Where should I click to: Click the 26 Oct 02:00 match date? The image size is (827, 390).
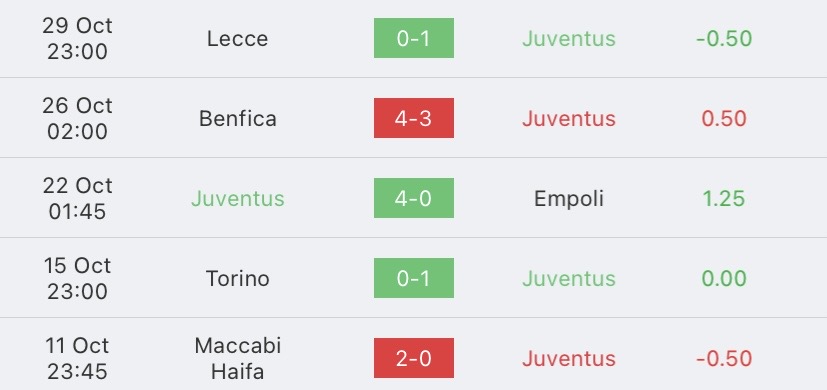78,118
